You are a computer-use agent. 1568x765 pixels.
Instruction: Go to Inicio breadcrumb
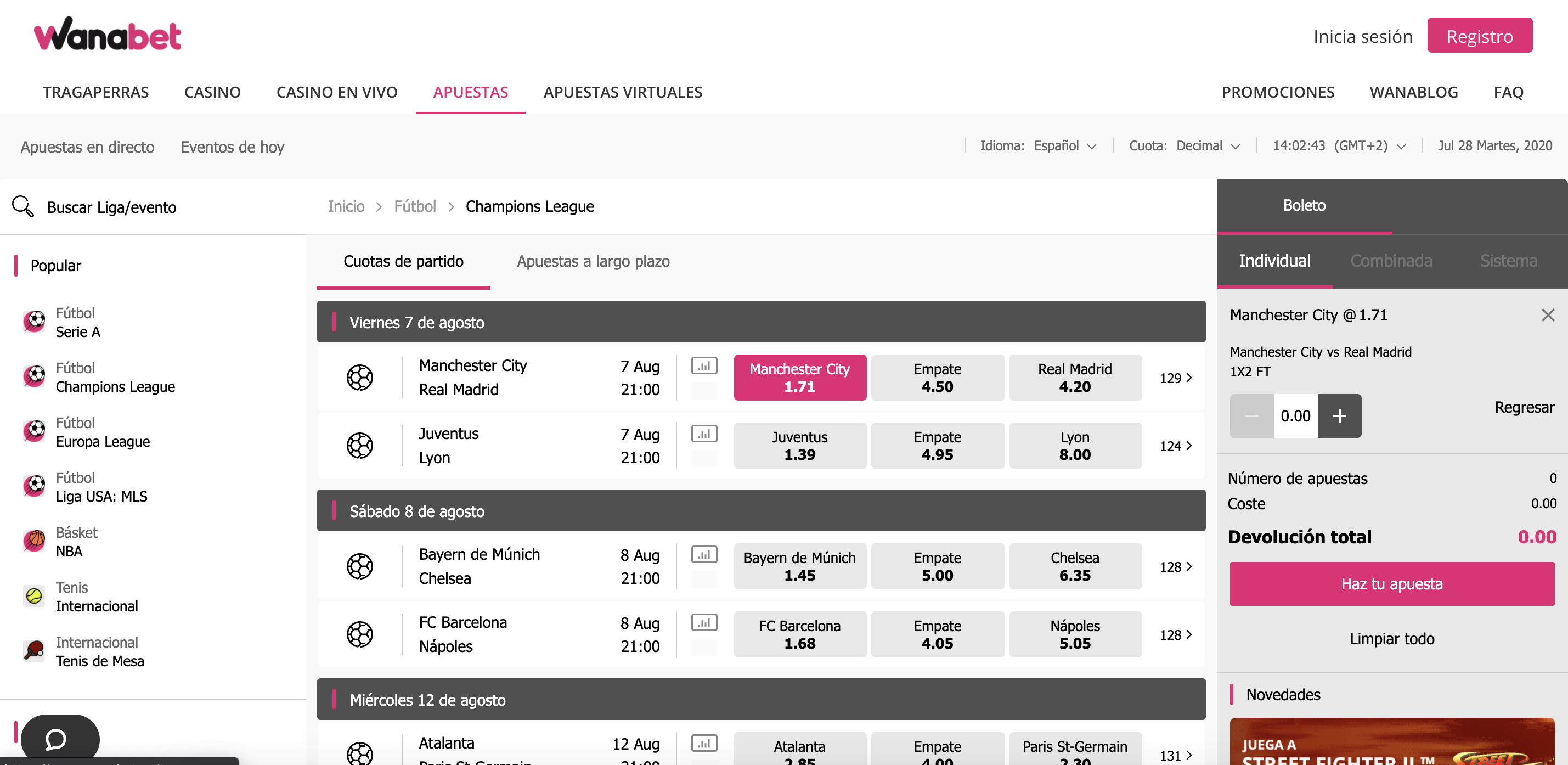[x=346, y=206]
